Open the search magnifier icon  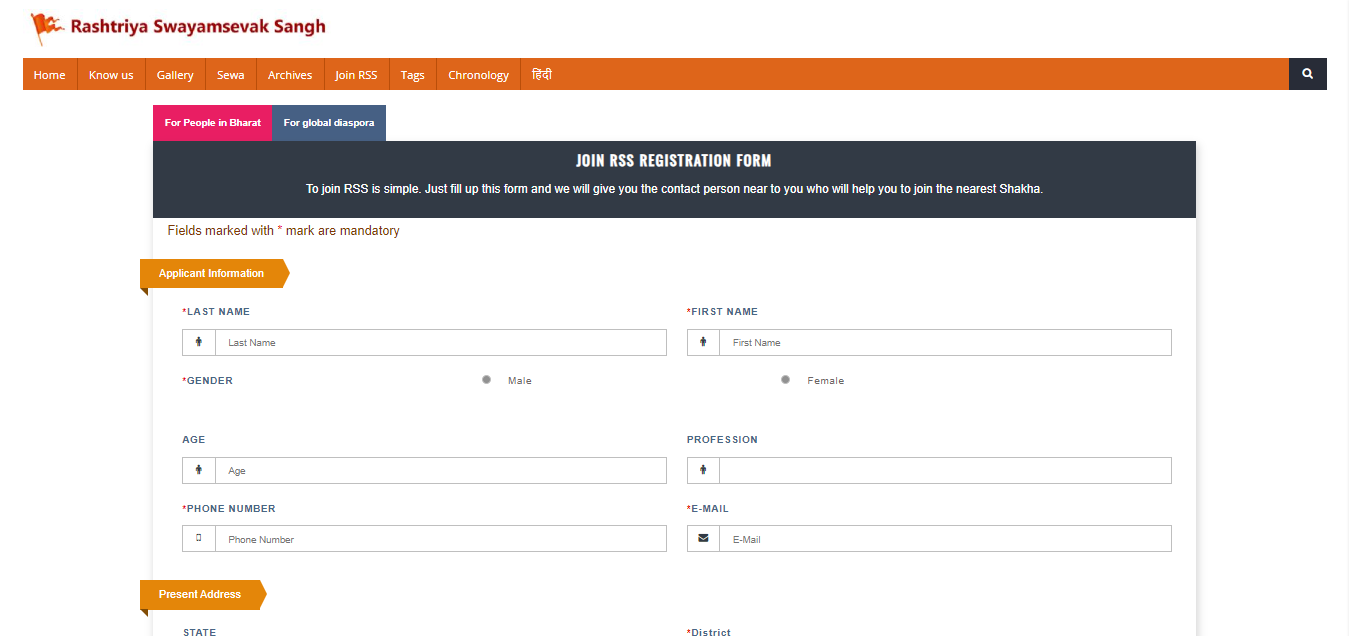[1307, 74]
